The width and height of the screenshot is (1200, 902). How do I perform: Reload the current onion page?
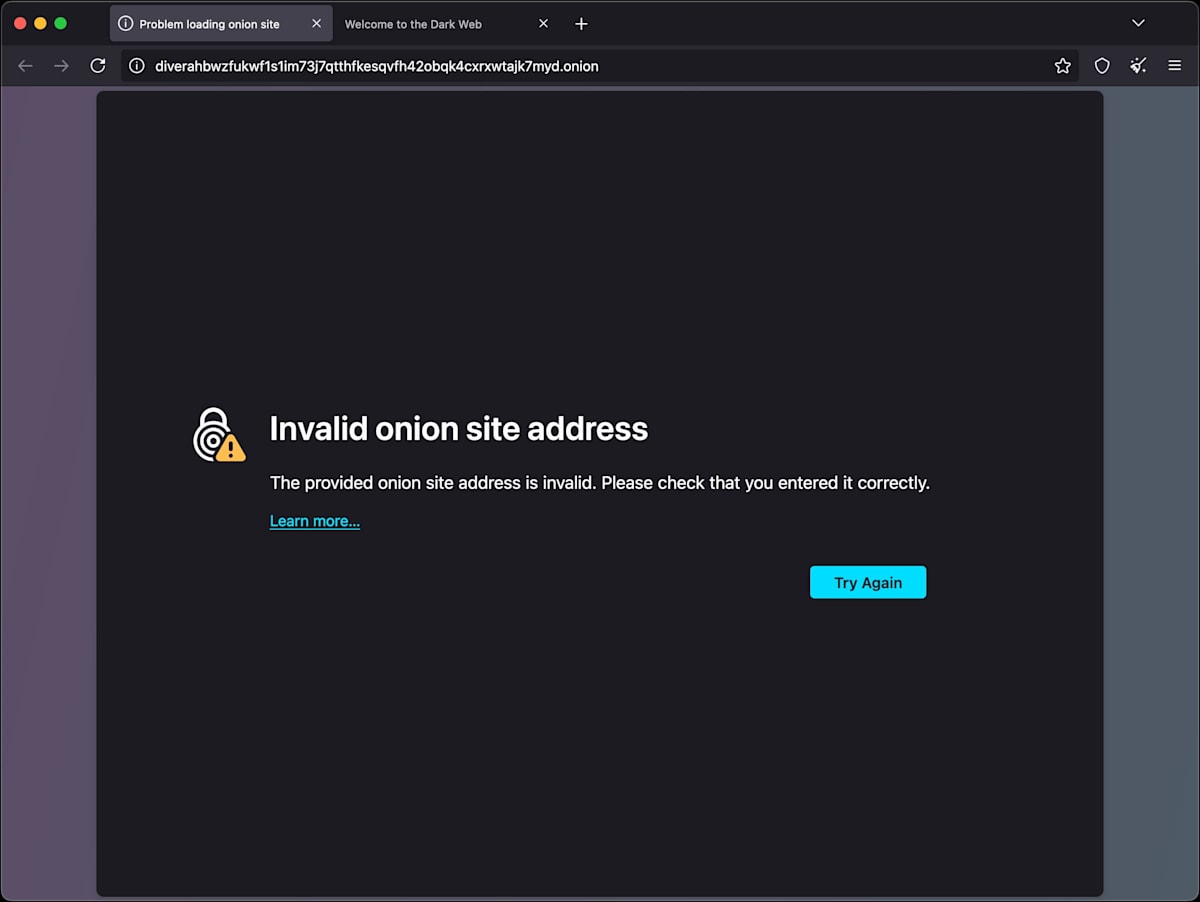98,66
